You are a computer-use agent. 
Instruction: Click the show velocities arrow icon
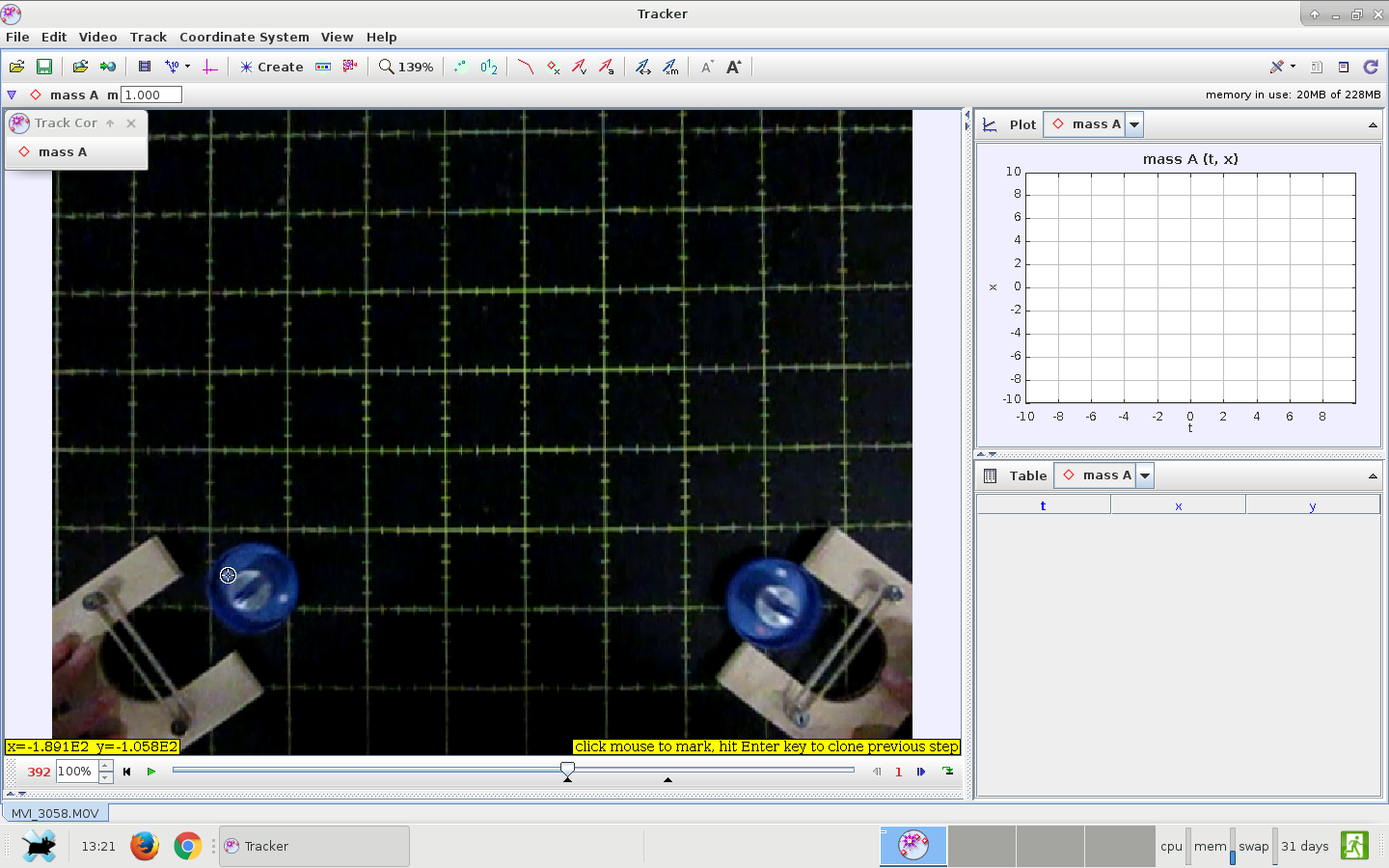point(579,67)
